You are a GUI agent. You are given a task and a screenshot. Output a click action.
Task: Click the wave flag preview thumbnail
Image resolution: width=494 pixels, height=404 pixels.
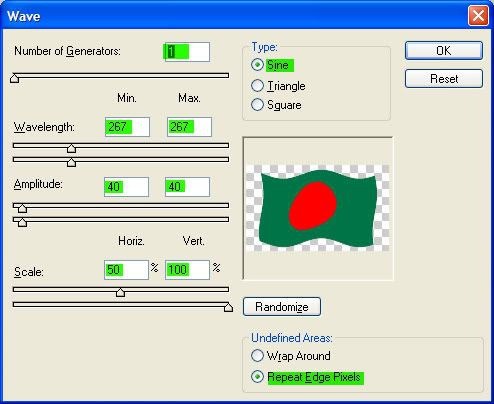pyautogui.click(x=318, y=208)
